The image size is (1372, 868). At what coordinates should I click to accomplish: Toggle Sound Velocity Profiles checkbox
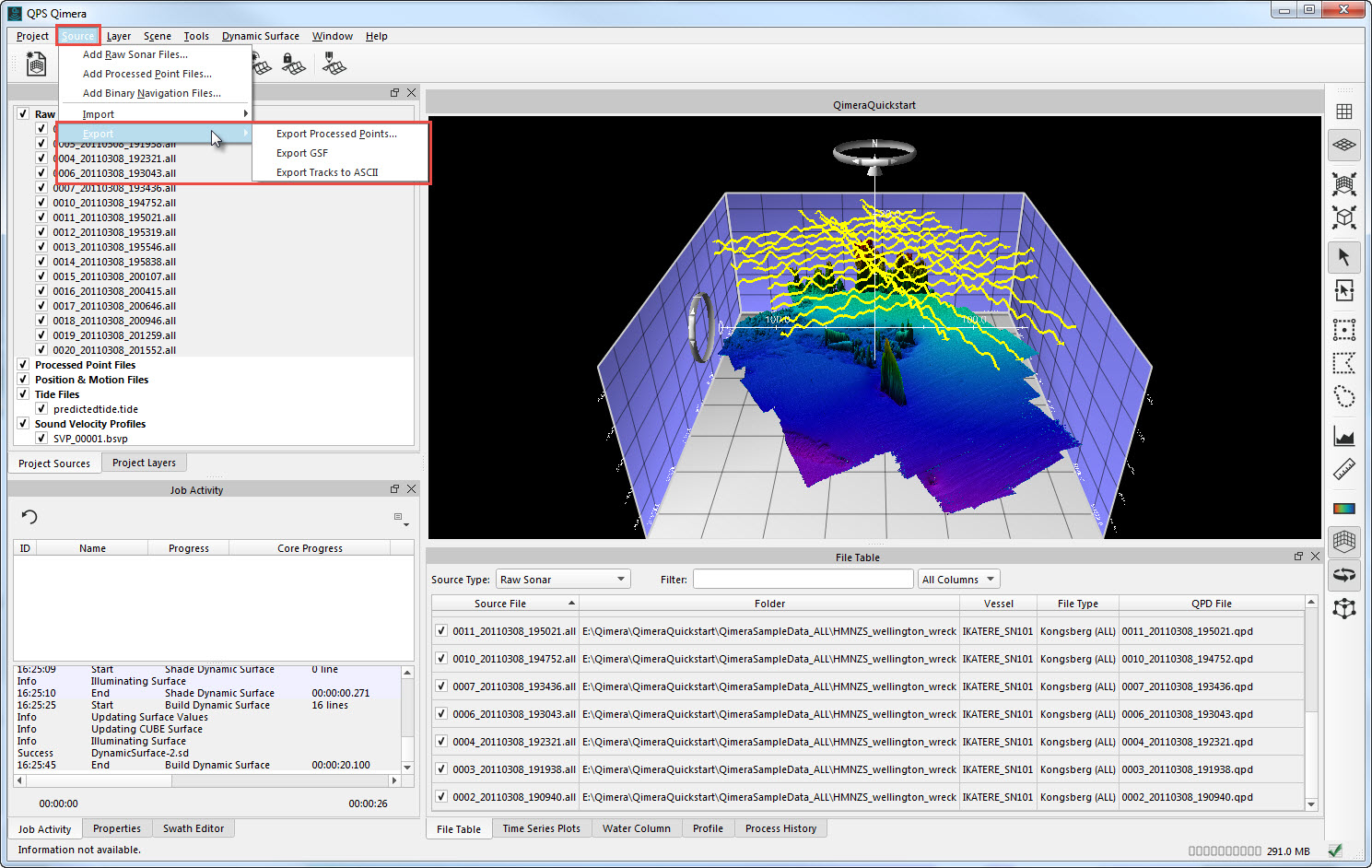point(23,424)
